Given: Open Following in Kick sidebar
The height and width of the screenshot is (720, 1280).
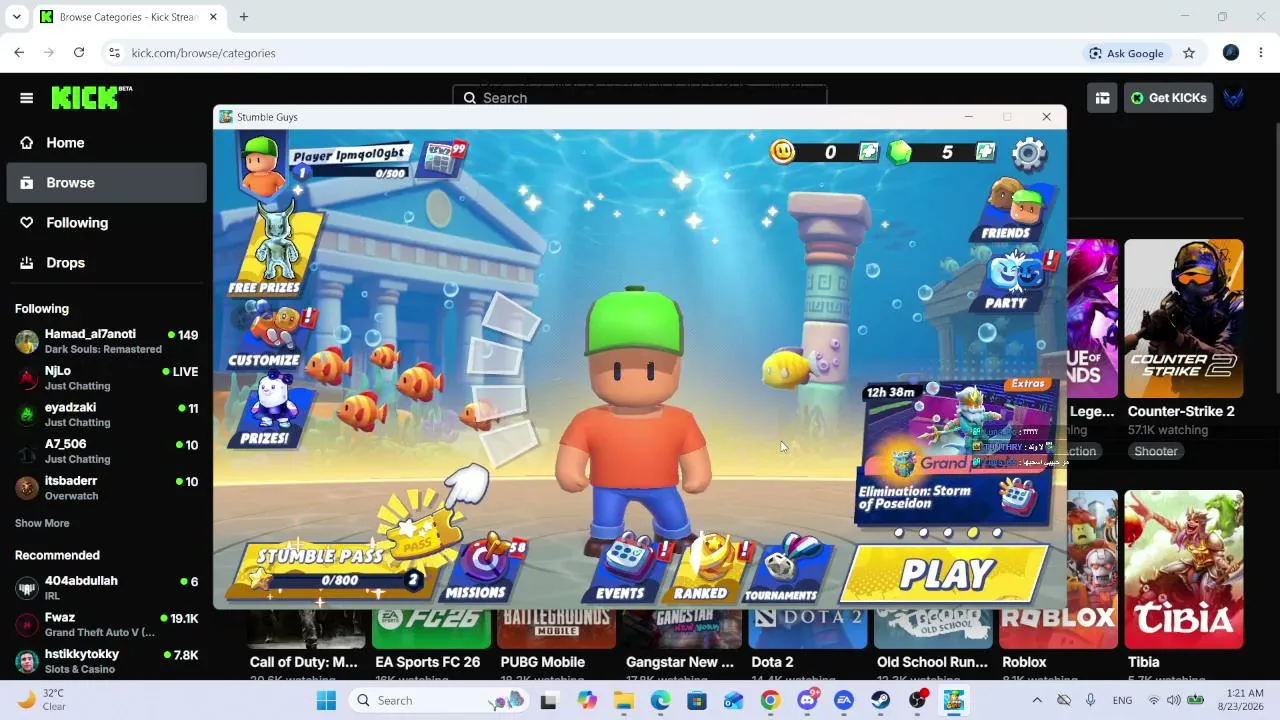Looking at the screenshot, I should [106, 223].
